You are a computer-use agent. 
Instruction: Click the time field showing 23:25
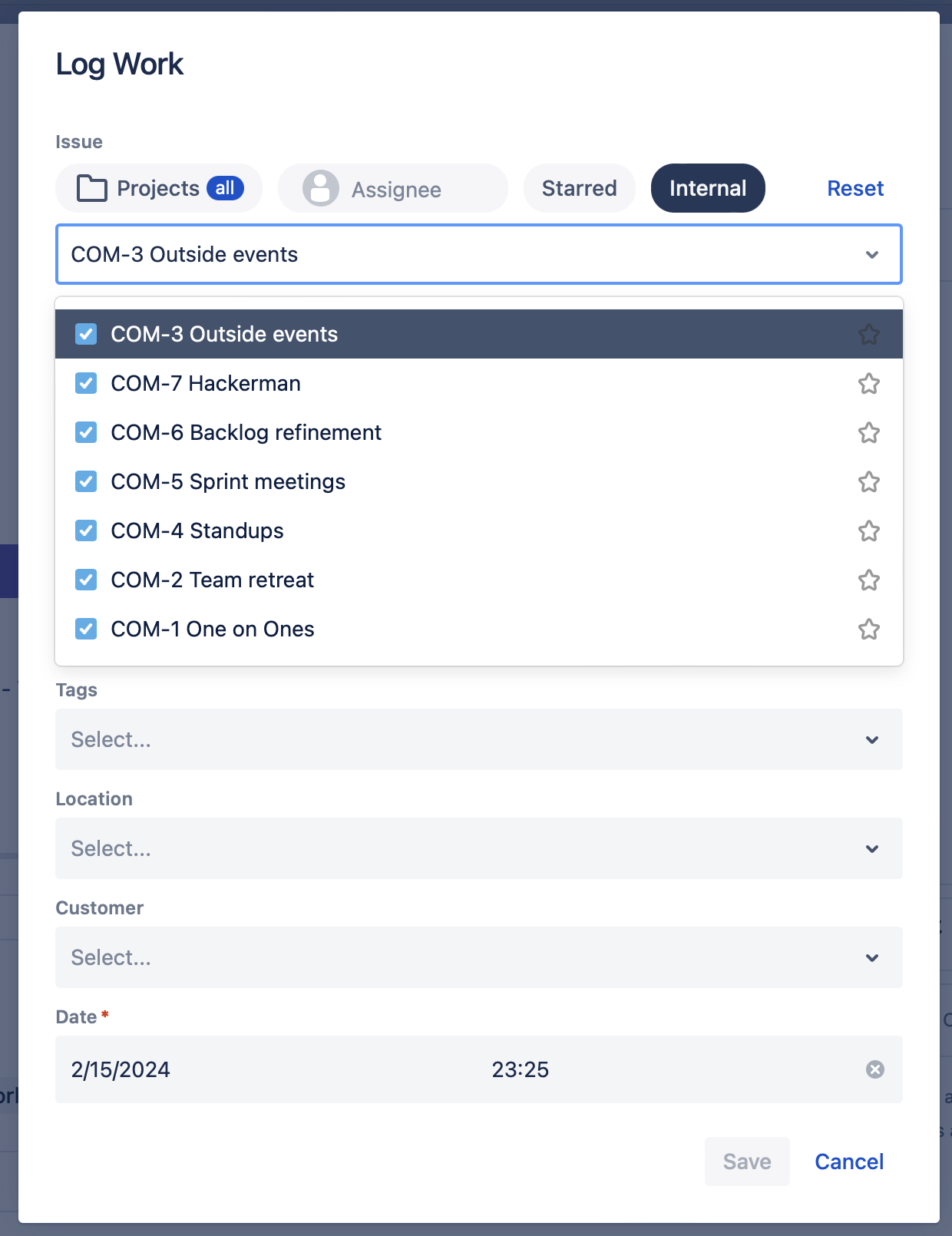(x=521, y=1069)
